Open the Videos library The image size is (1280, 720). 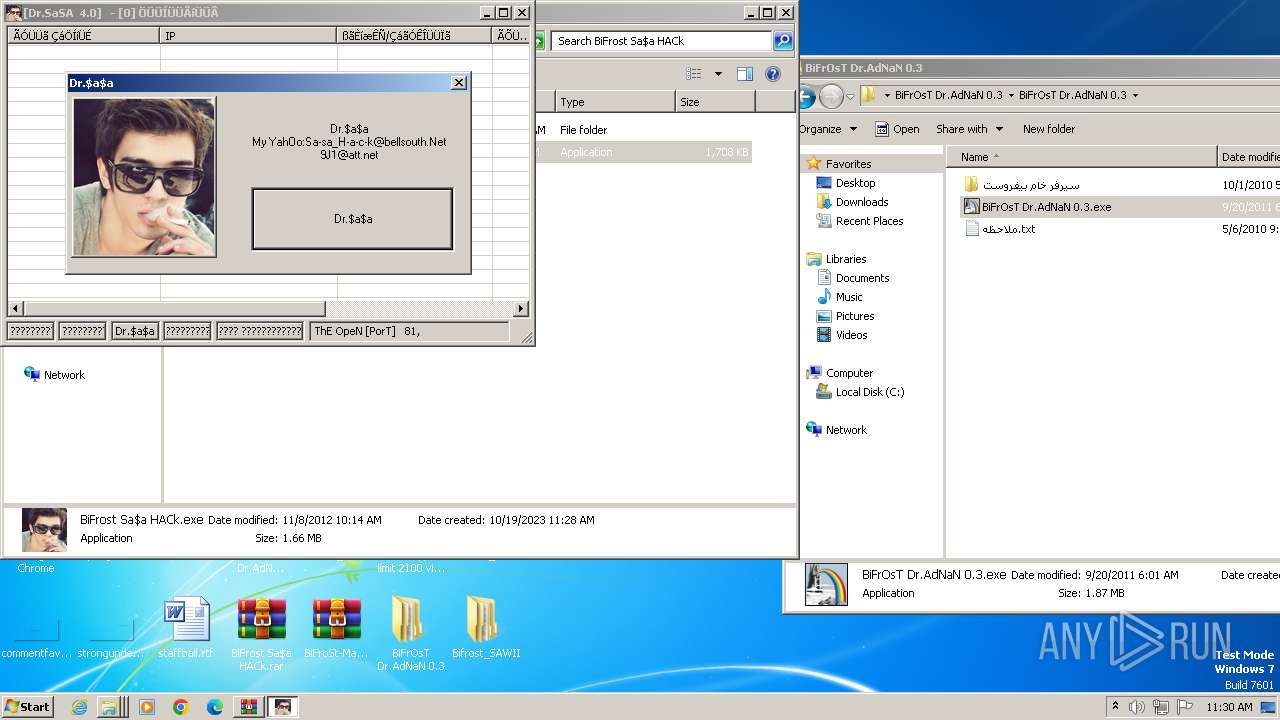pos(851,335)
